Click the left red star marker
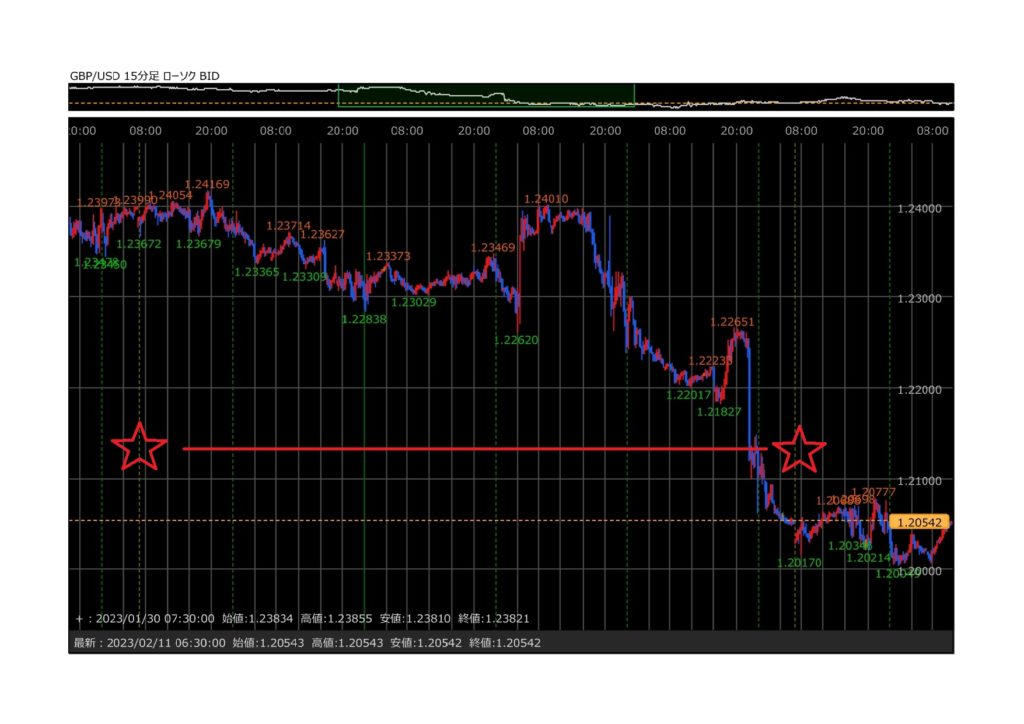 pyautogui.click(x=140, y=447)
